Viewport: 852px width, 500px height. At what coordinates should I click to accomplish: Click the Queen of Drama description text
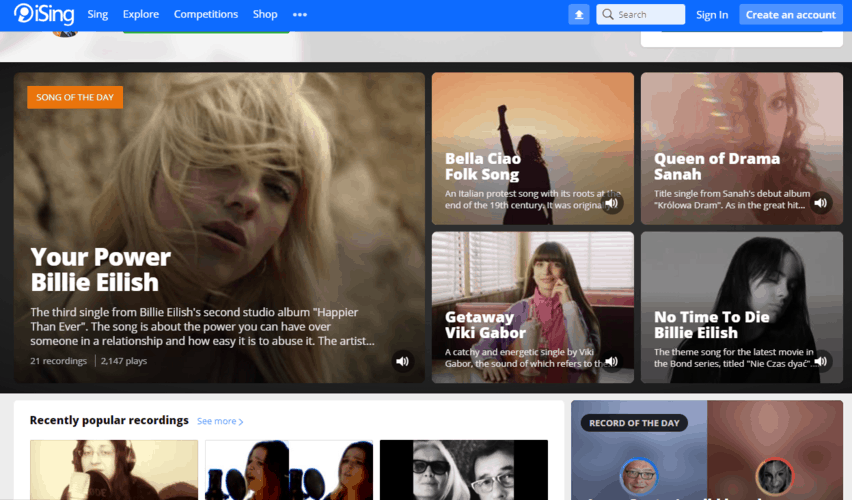(x=732, y=199)
